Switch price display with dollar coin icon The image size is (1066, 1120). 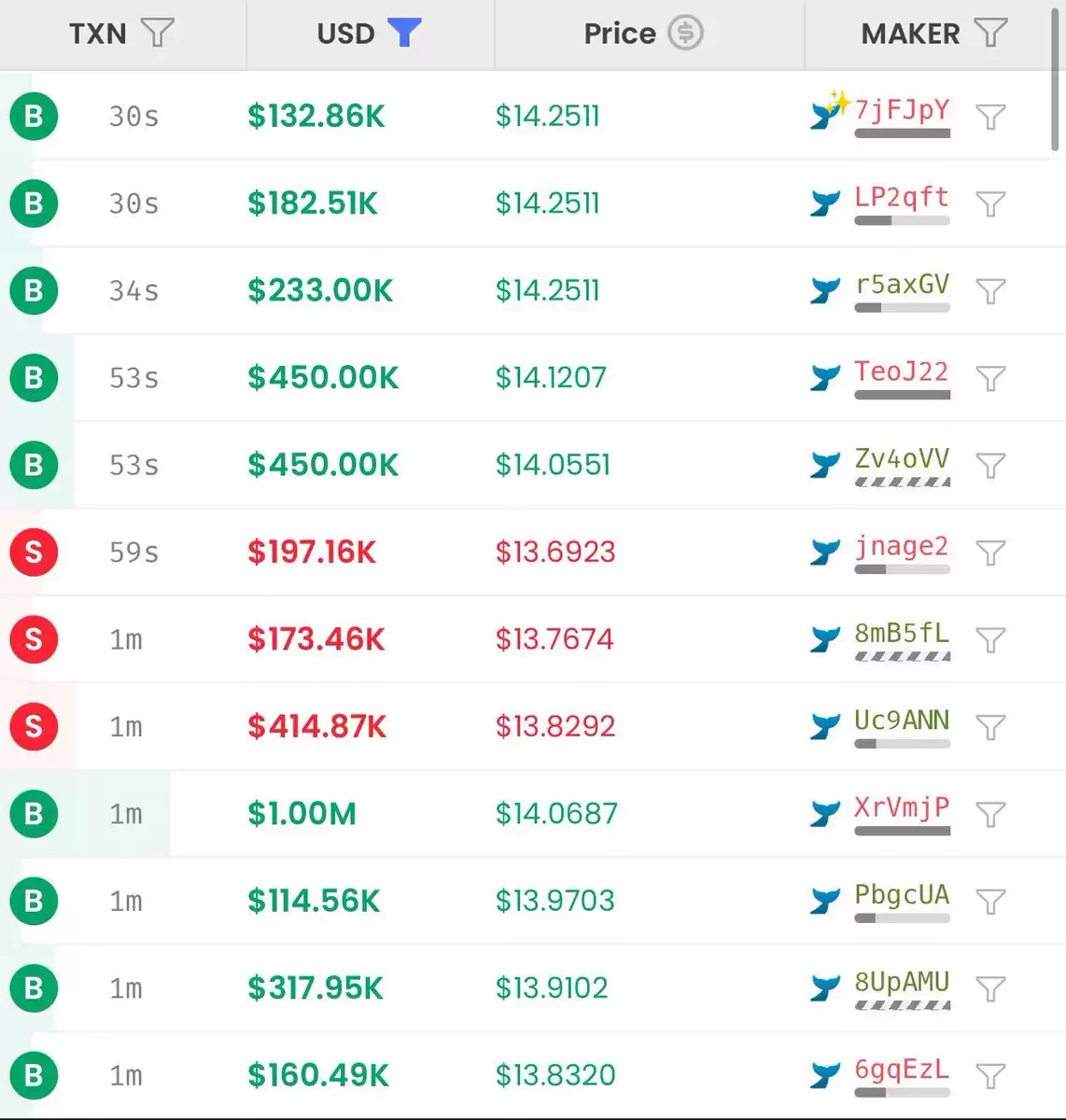[x=685, y=33]
